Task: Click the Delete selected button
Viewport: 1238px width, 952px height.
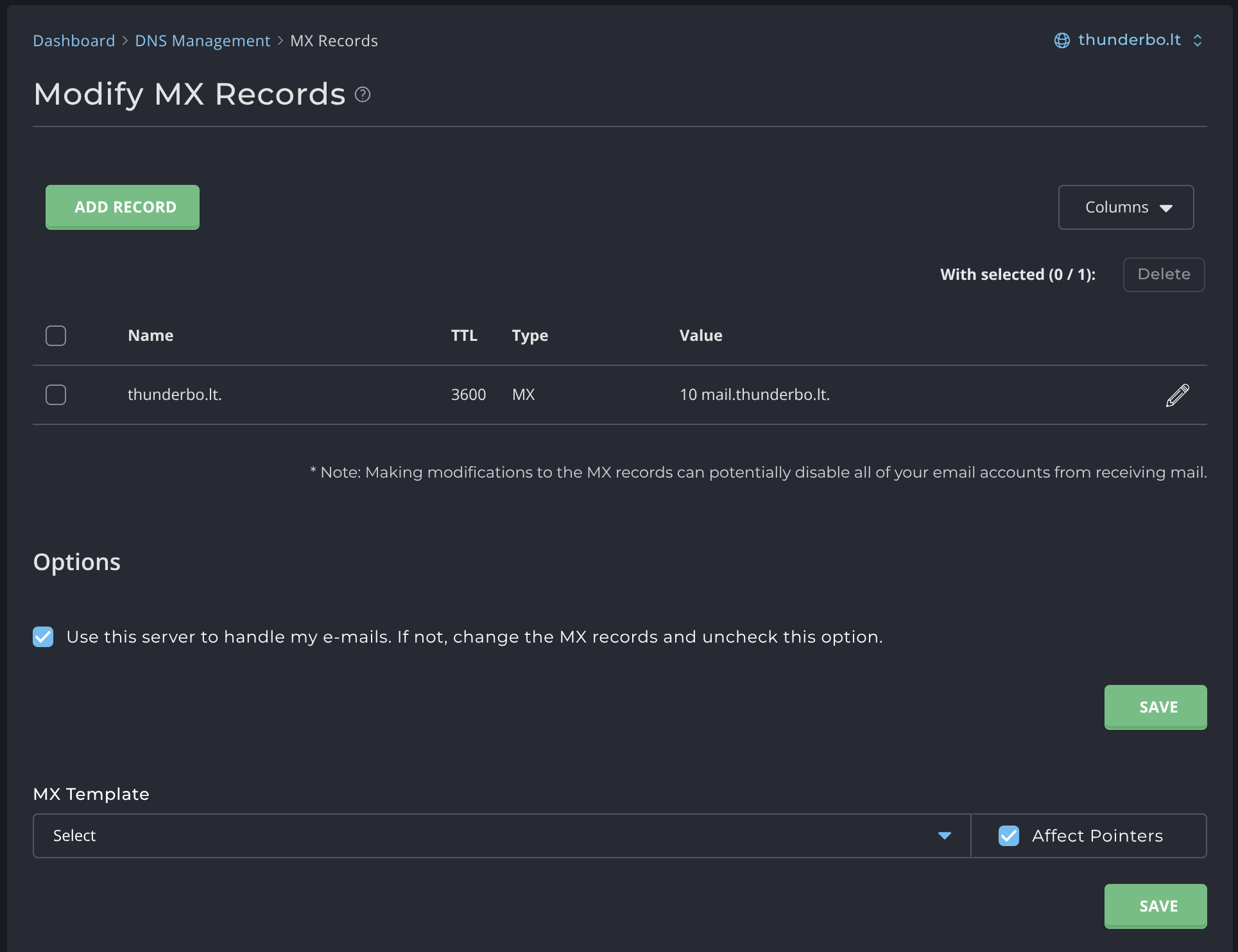Action: pyautogui.click(x=1164, y=275)
